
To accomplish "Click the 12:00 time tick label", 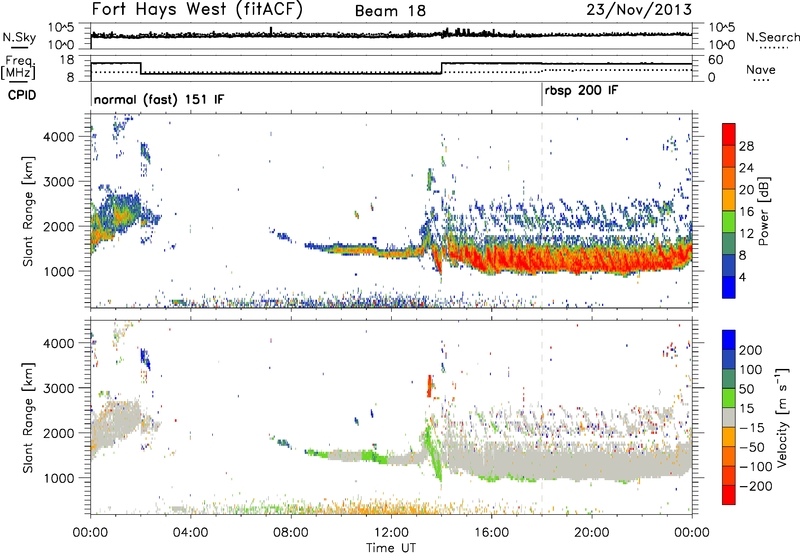I will click(x=391, y=532).
